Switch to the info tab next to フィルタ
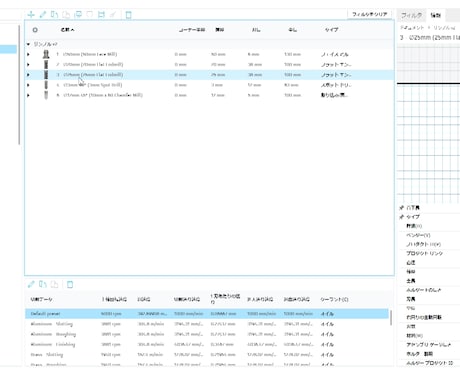Viewport: 460px width, 380px height. click(435, 15)
